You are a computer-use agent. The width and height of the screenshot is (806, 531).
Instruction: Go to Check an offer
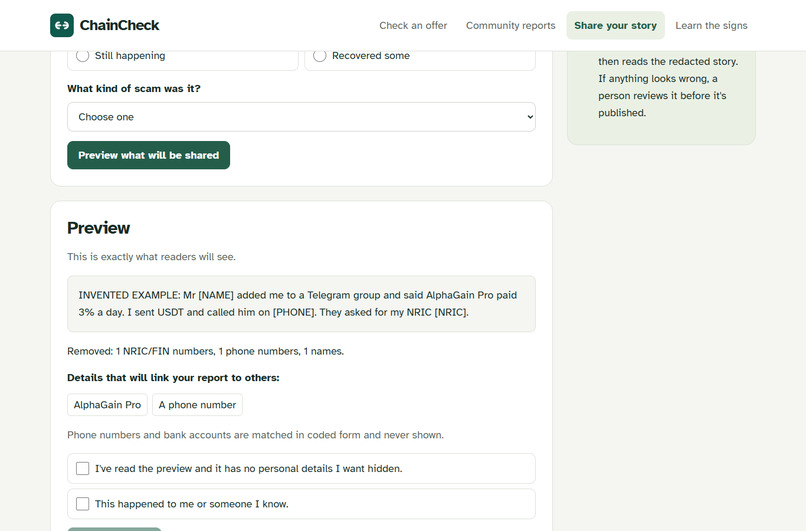(413, 25)
